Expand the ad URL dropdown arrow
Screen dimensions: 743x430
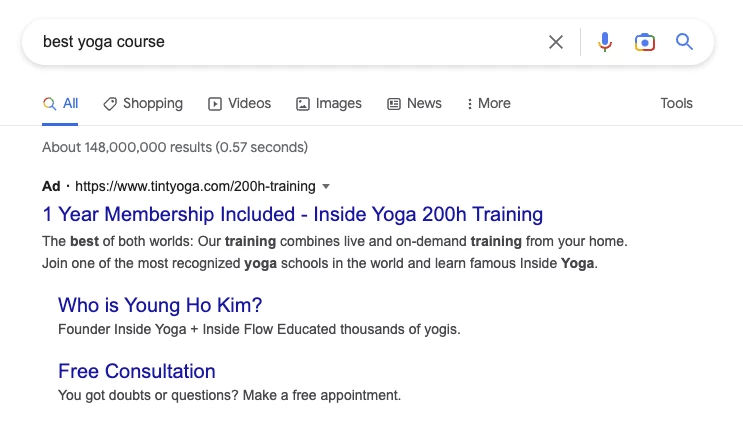click(x=326, y=186)
